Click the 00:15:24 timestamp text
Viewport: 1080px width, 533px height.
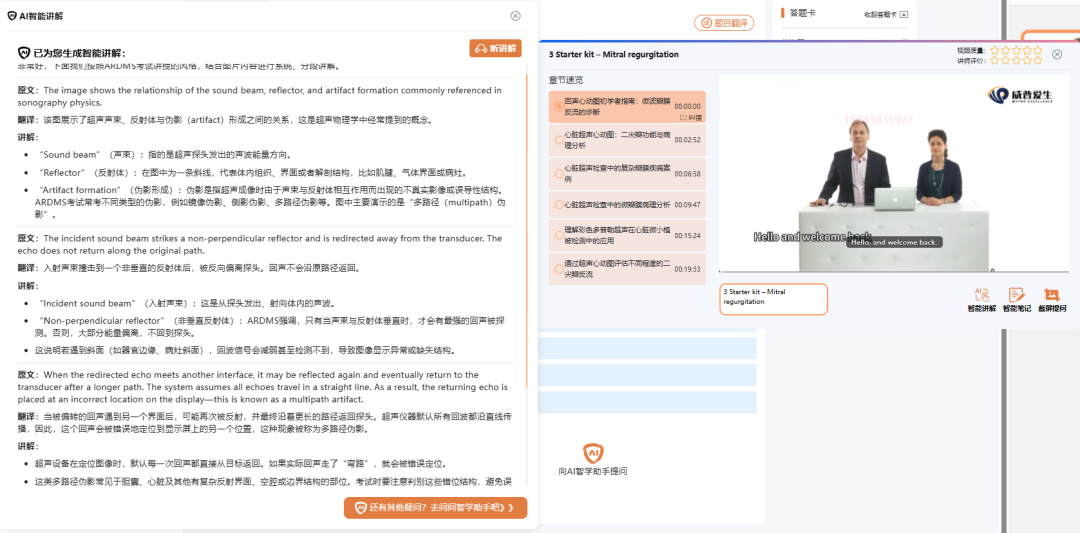687,236
